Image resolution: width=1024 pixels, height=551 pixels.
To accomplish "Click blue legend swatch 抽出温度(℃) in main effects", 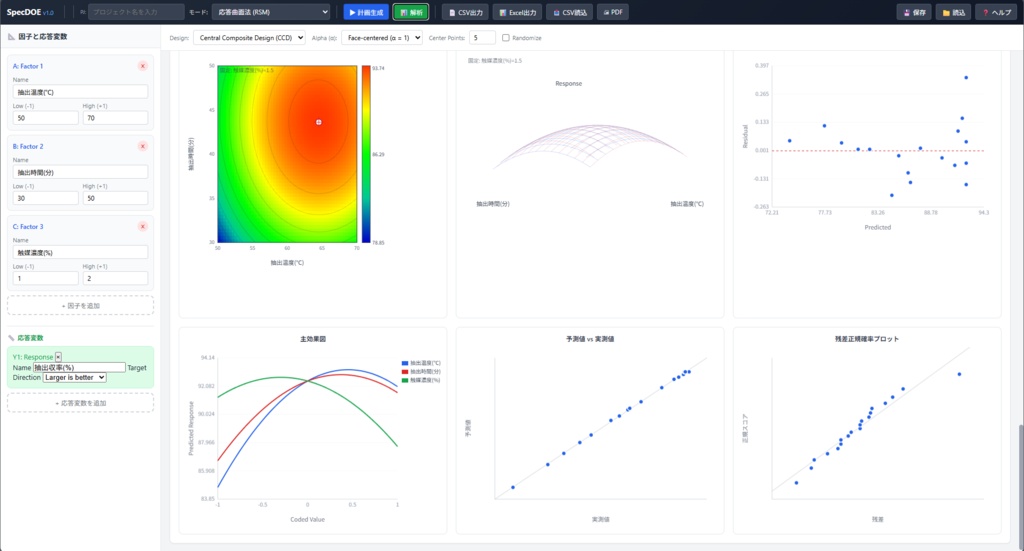I will point(405,363).
